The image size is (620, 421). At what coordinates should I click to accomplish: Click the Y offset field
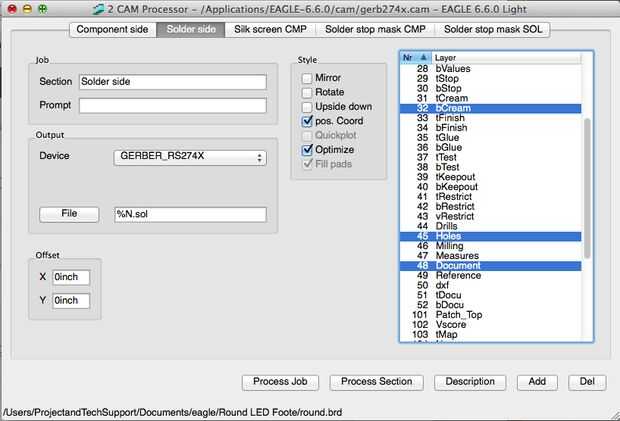click(x=71, y=301)
